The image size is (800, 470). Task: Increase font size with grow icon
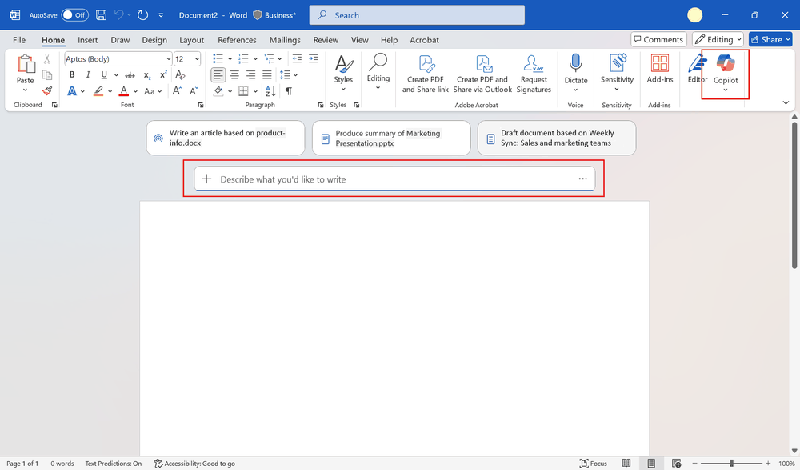click(177, 91)
